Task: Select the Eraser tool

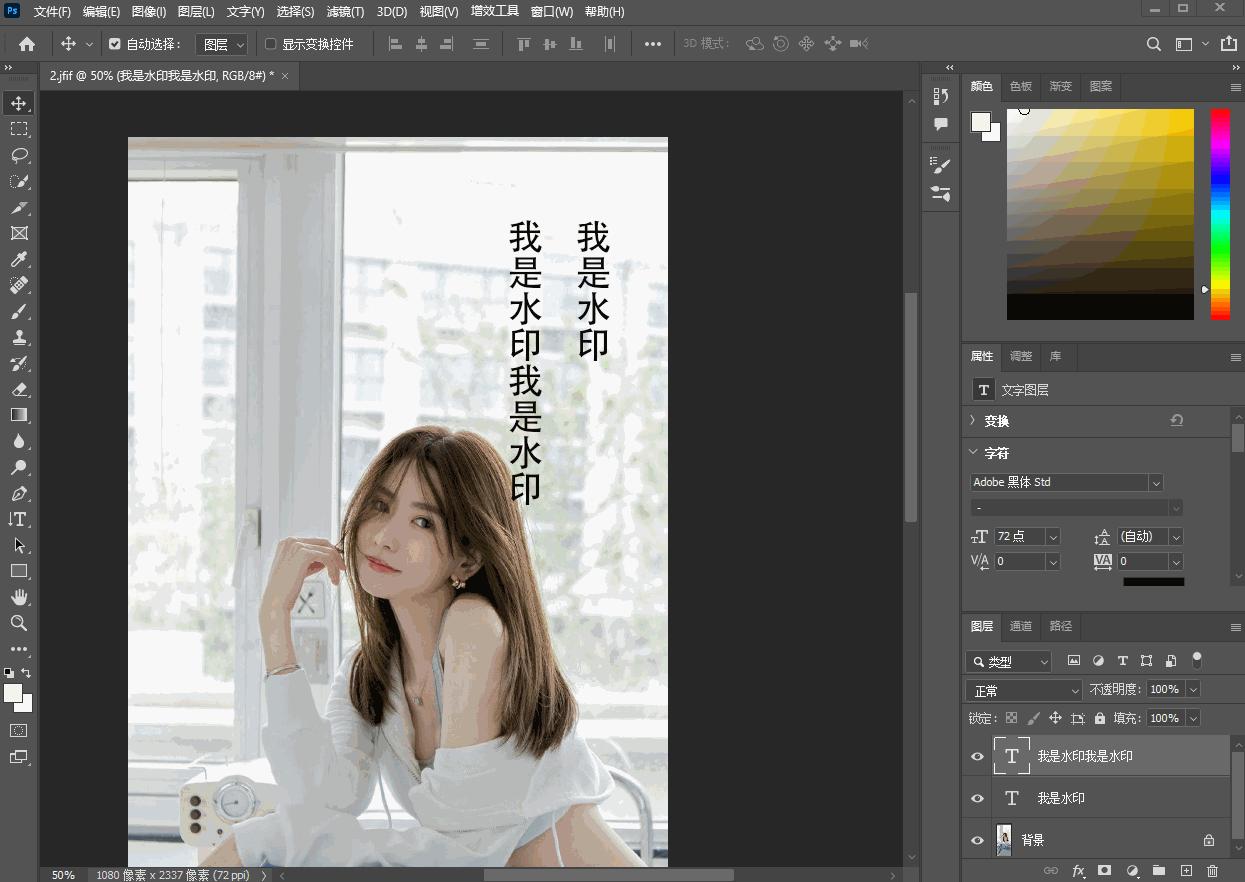Action: (x=19, y=389)
